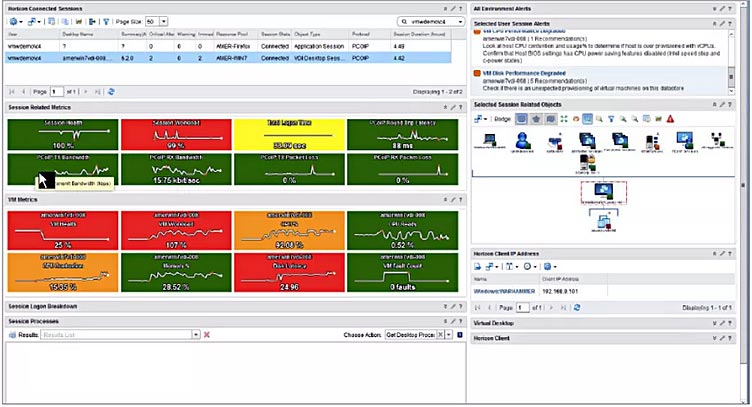The image size is (752, 407).
Task: Click the page number field in Connected Sessions pager
Action: pyautogui.click(x=57, y=92)
